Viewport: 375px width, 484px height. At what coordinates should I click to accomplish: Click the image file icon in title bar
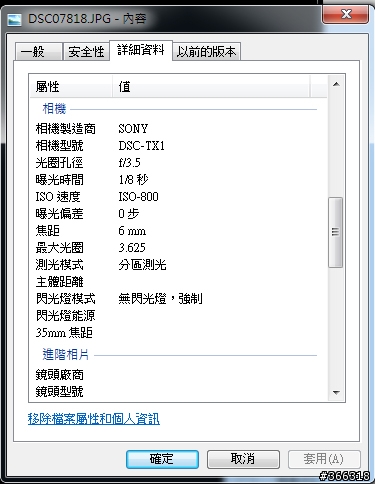14,20
